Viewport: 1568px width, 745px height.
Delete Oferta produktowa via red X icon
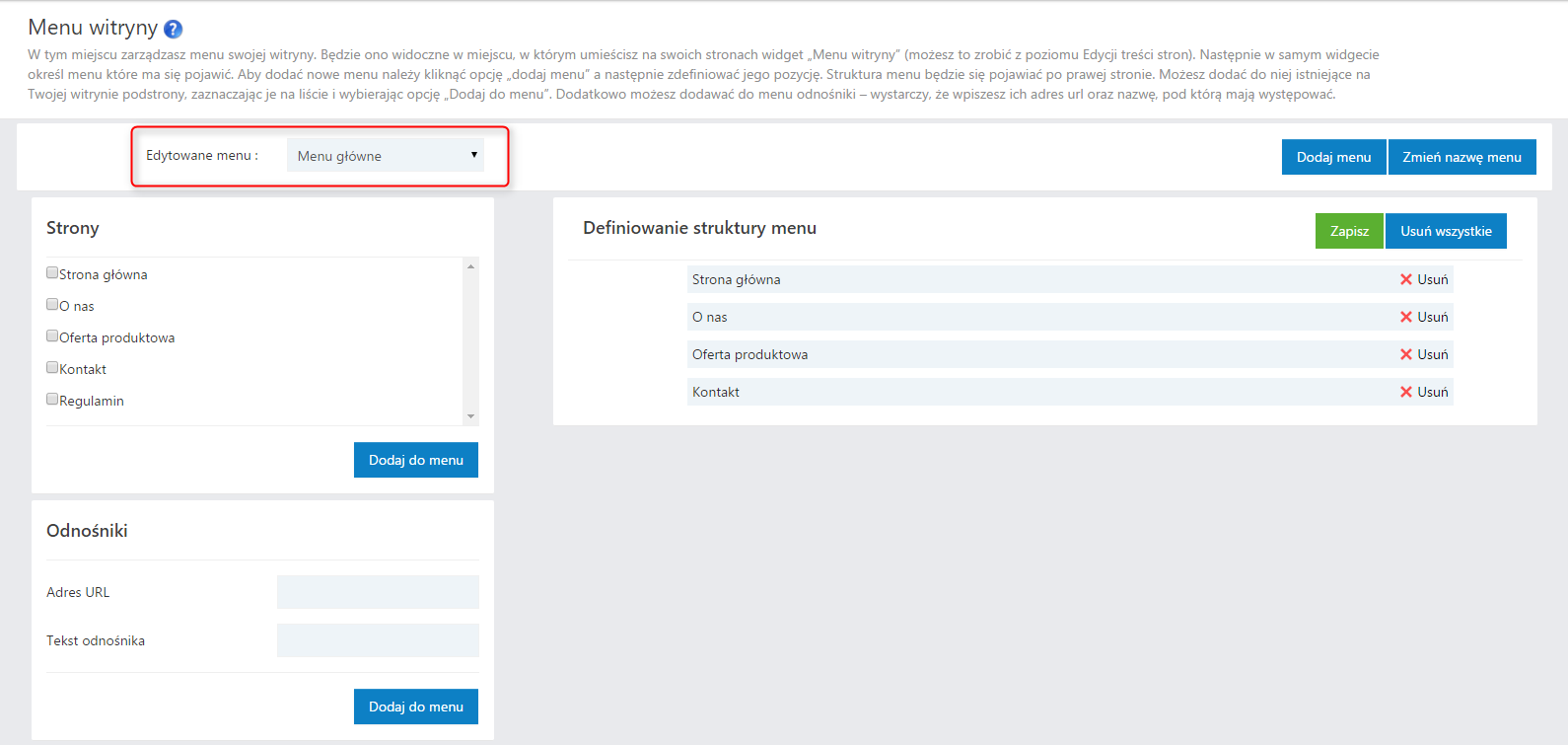tap(1406, 355)
